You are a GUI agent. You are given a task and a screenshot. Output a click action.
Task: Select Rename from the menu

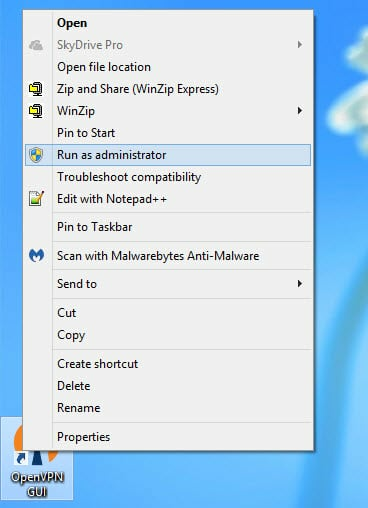pyautogui.click(x=168, y=408)
